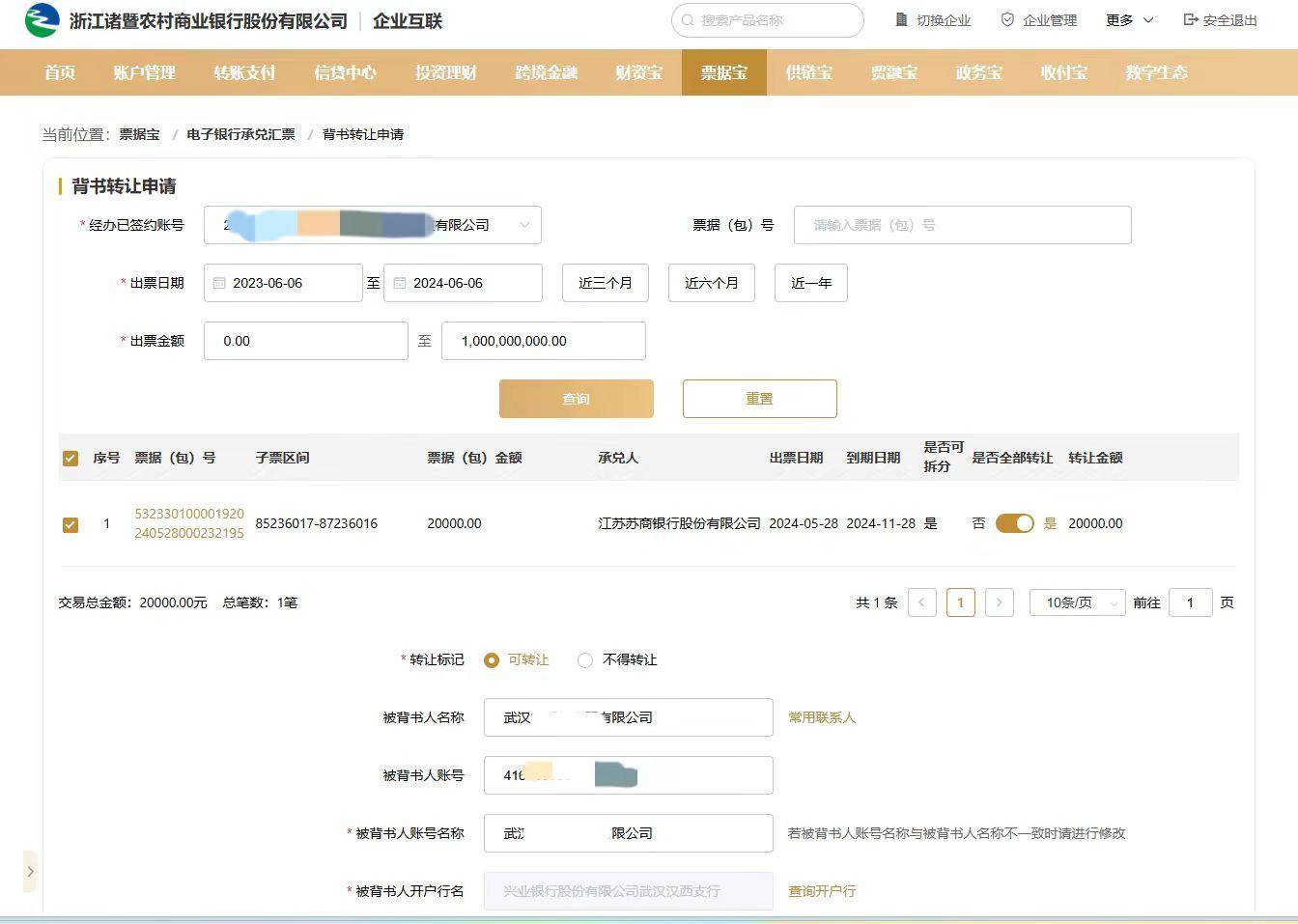Click 票据宝 in the breadcrumb

coord(139,134)
